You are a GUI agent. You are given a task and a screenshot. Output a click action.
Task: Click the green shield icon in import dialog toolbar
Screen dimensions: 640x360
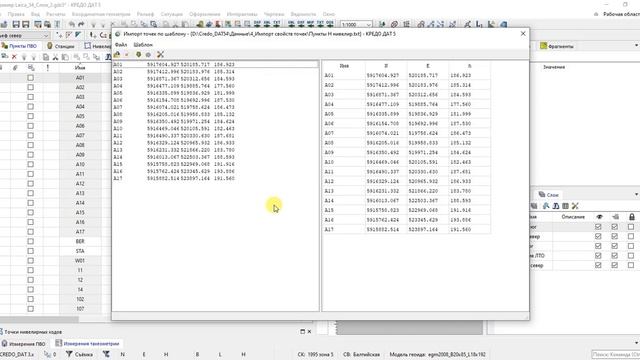click(x=138, y=54)
